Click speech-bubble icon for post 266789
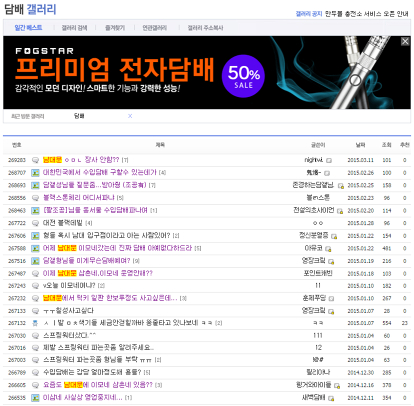 (35, 373)
